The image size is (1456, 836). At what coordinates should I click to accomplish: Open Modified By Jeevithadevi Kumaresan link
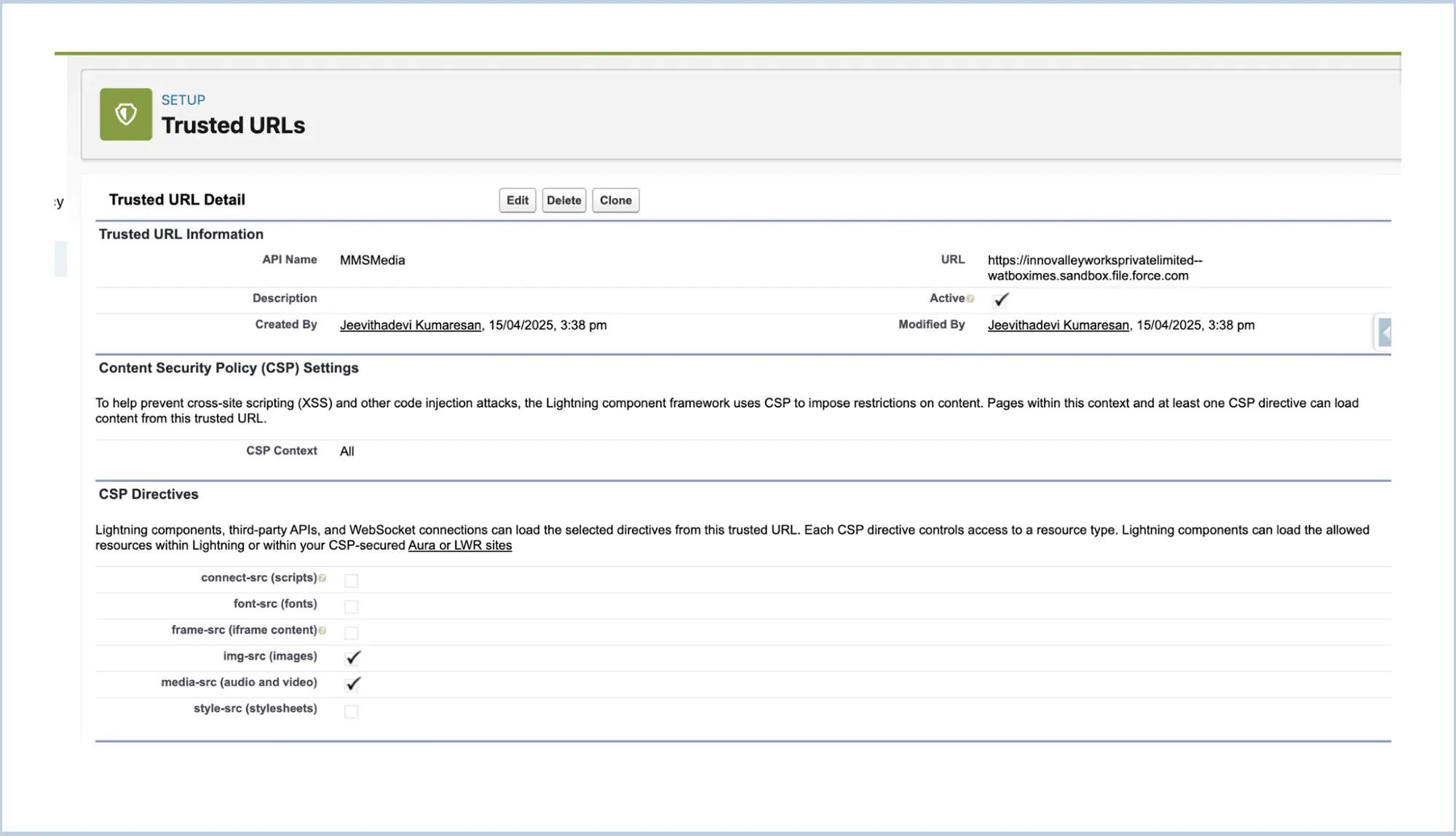1058,326
